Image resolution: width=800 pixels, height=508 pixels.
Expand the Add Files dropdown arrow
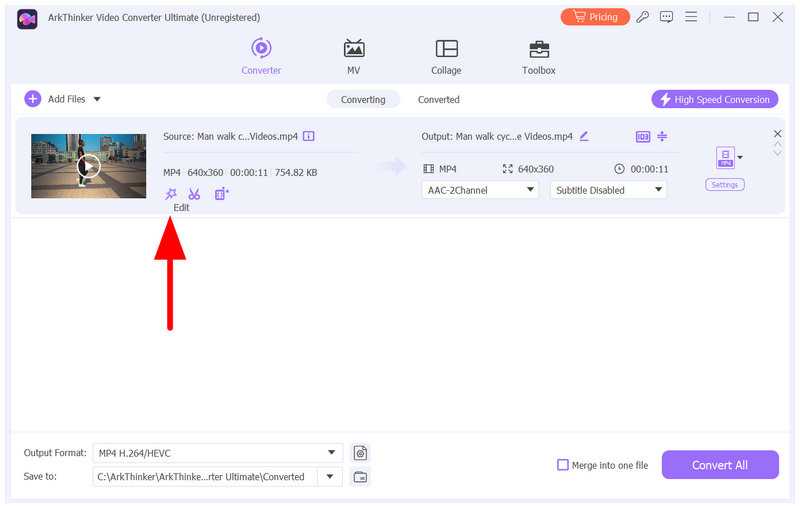(x=97, y=99)
